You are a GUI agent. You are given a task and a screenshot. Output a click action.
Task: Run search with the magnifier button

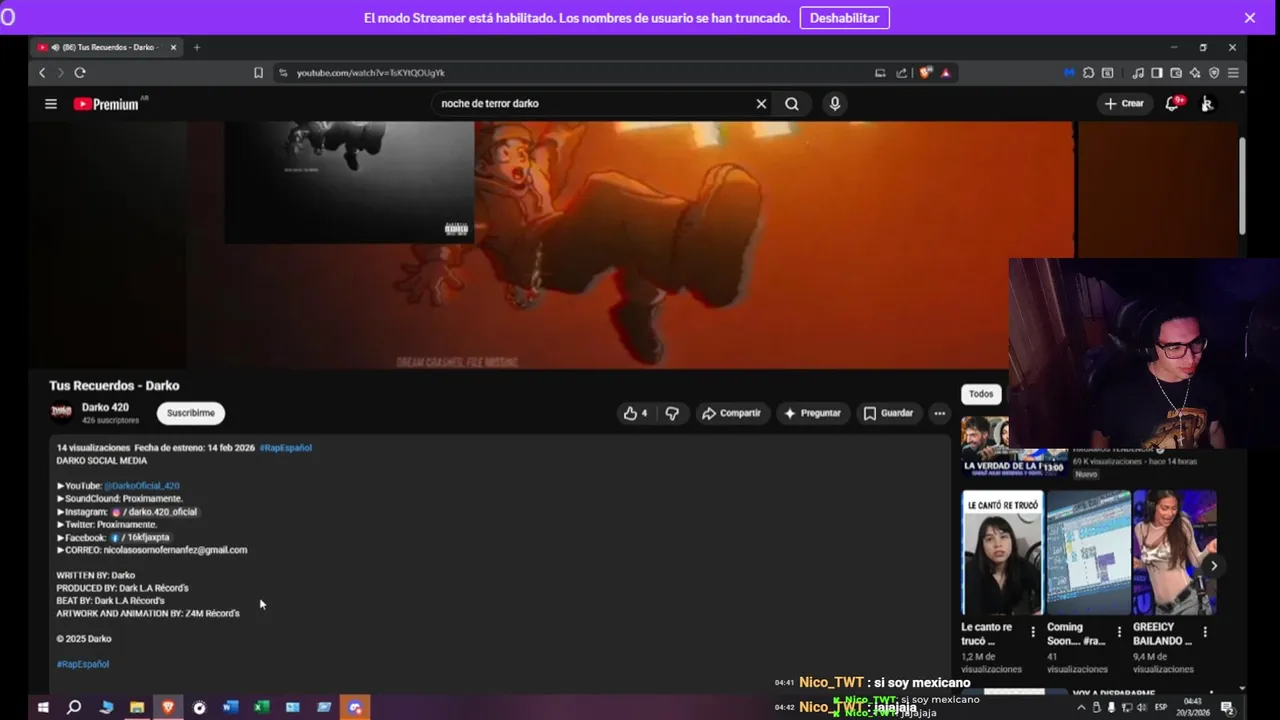[x=792, y=104]
